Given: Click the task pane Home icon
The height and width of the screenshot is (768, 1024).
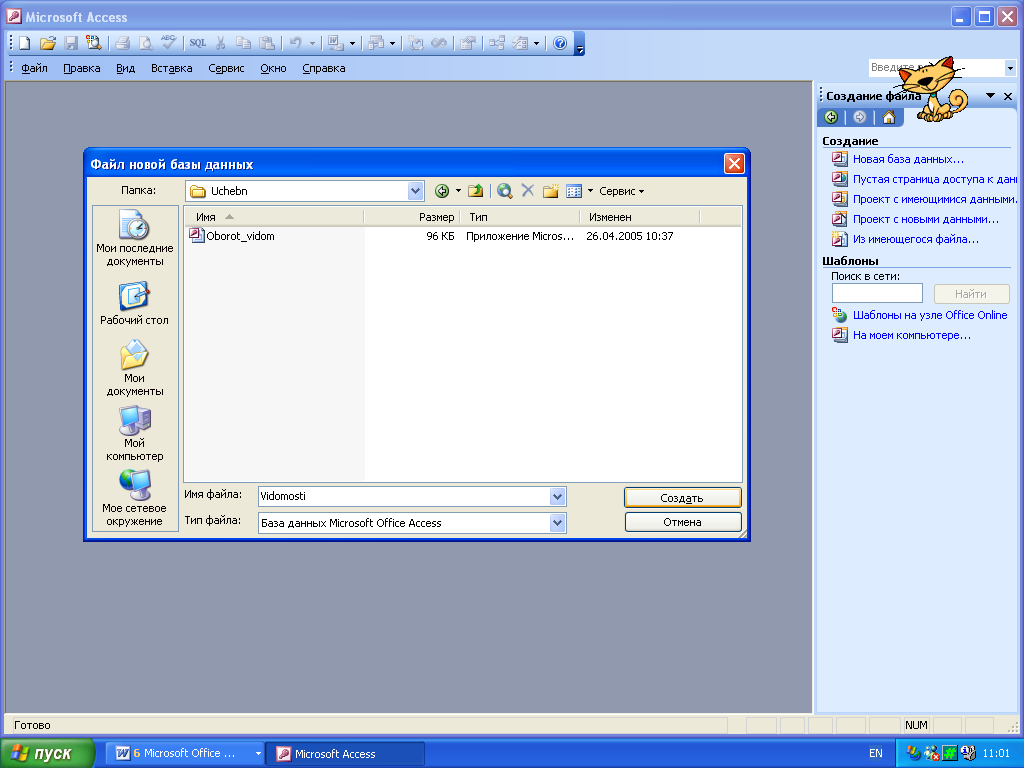Looking at the screenshot, I should (889, 118).
